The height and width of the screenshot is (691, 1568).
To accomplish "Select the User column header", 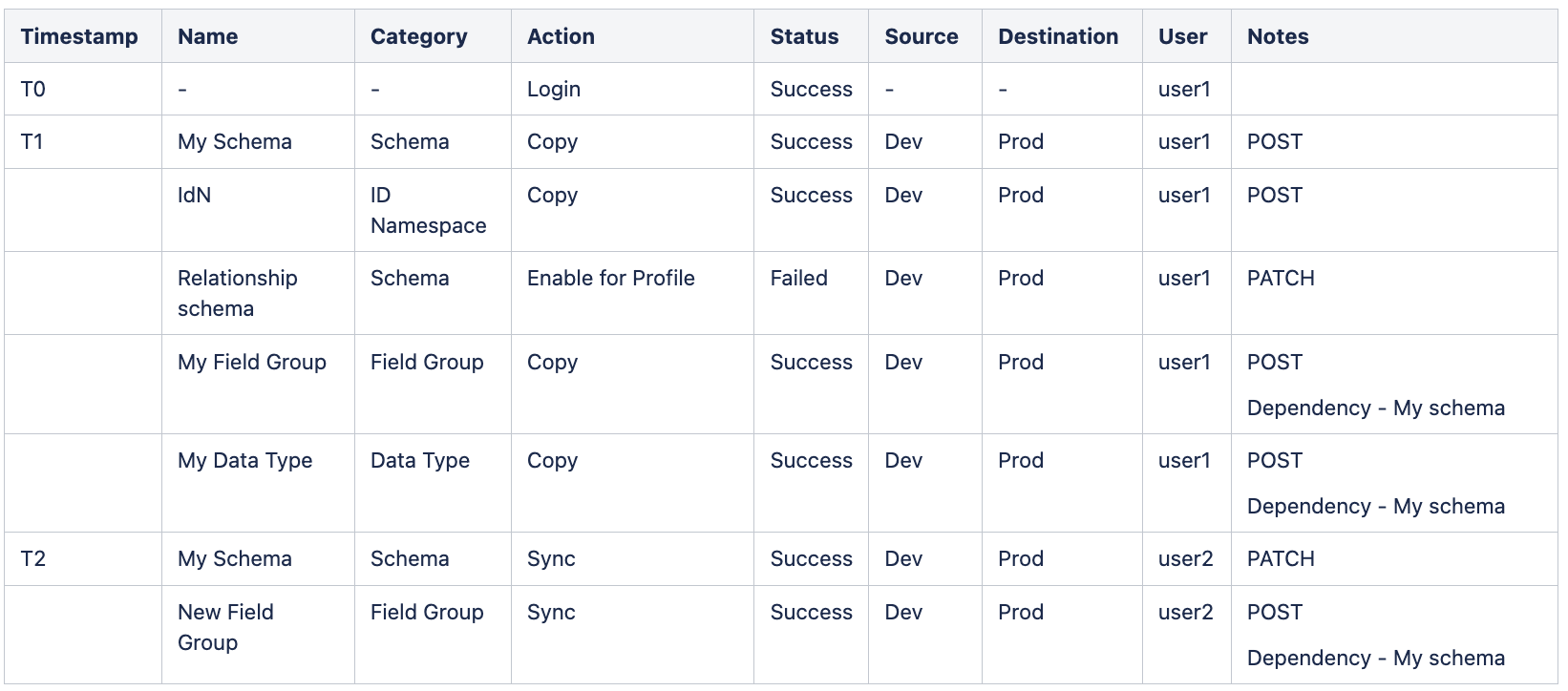I will (1182, 36).
